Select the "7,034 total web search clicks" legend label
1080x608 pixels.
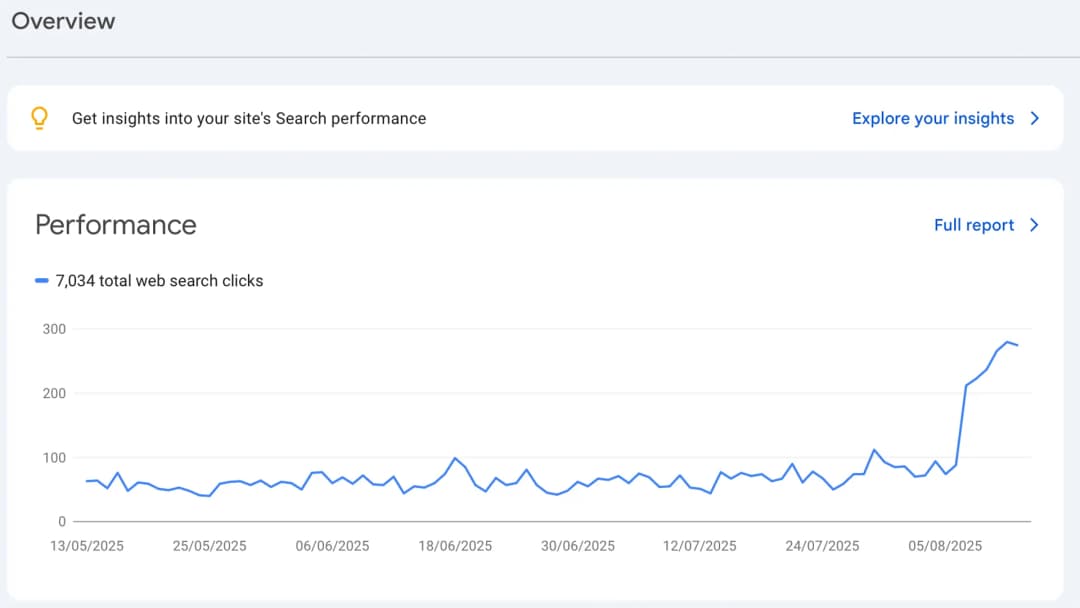coord(159,281)
